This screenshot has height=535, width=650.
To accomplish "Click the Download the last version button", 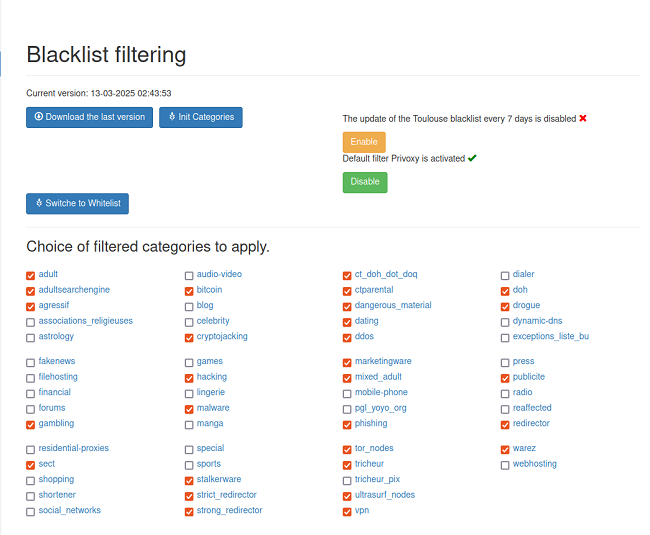I will click(x=90, y=117).
